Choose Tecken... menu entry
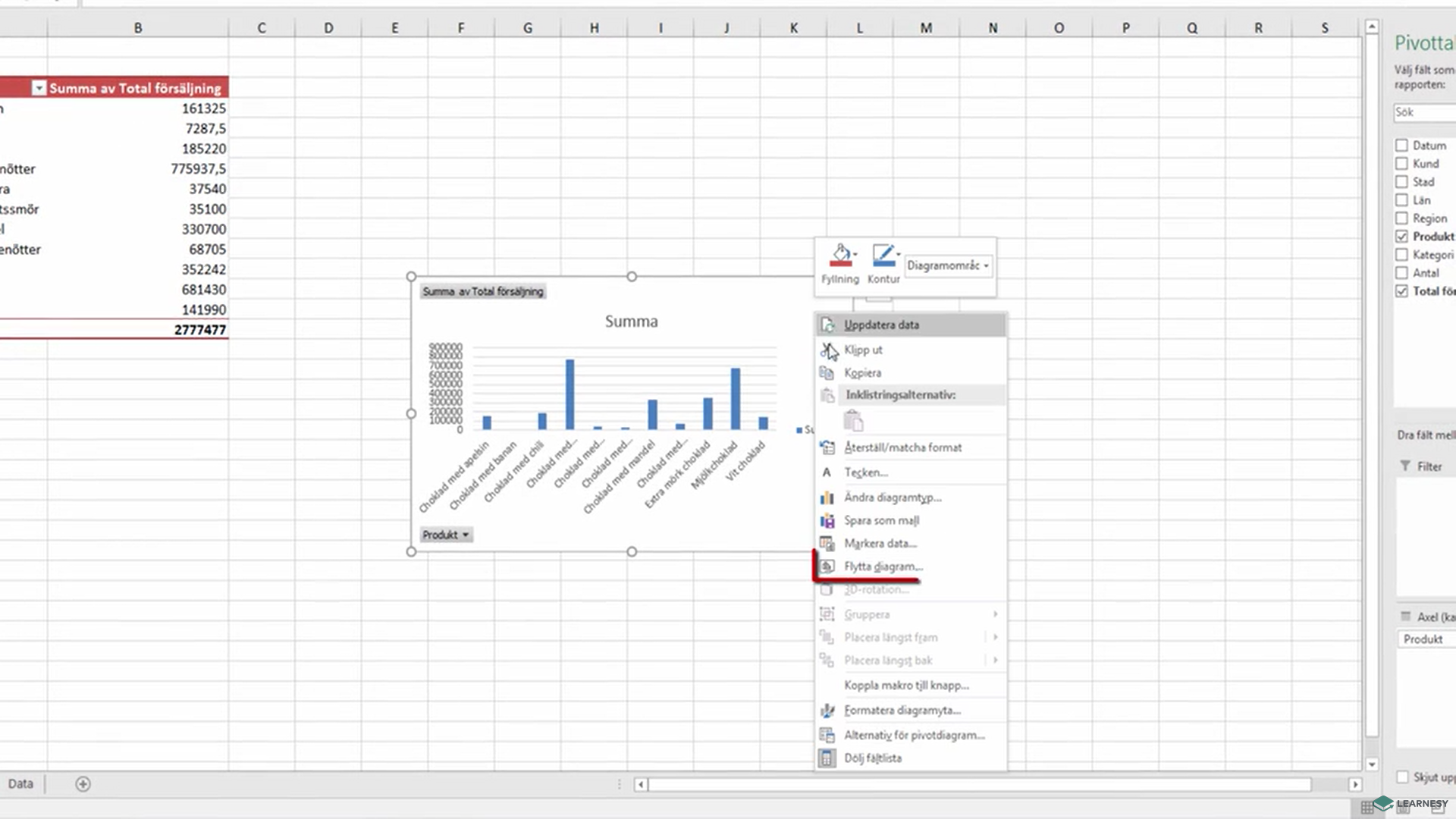Viewport: 1456px width, 819px height. coord(911,472)
